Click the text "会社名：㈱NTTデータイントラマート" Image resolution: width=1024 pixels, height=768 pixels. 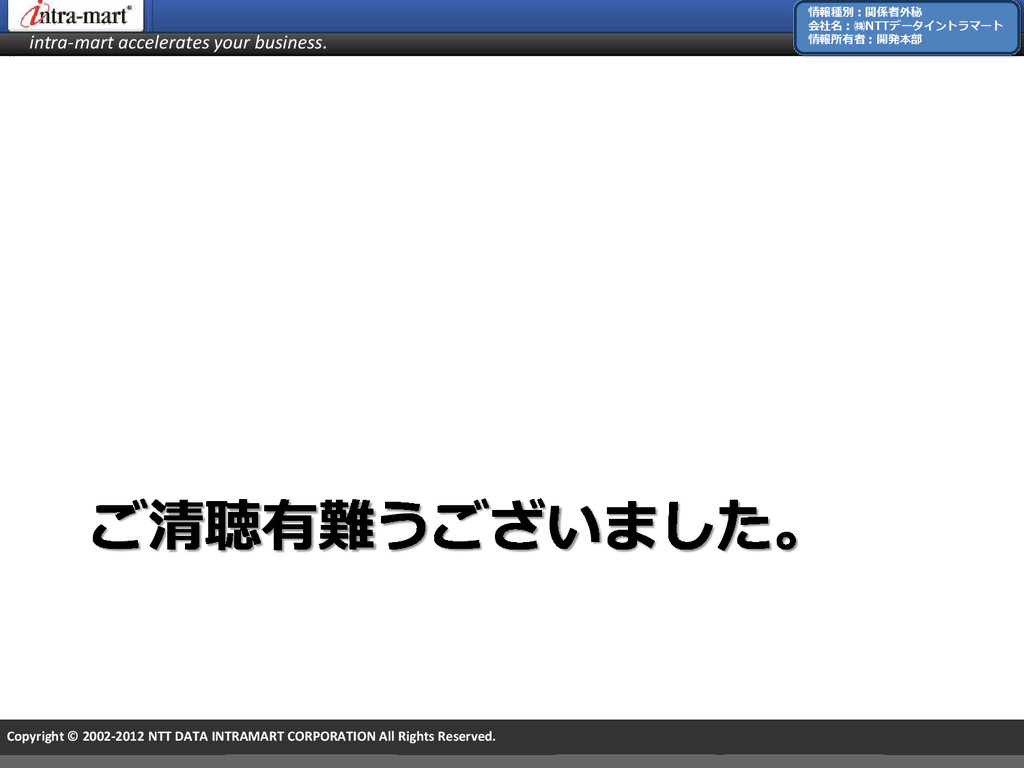(905, 25)
